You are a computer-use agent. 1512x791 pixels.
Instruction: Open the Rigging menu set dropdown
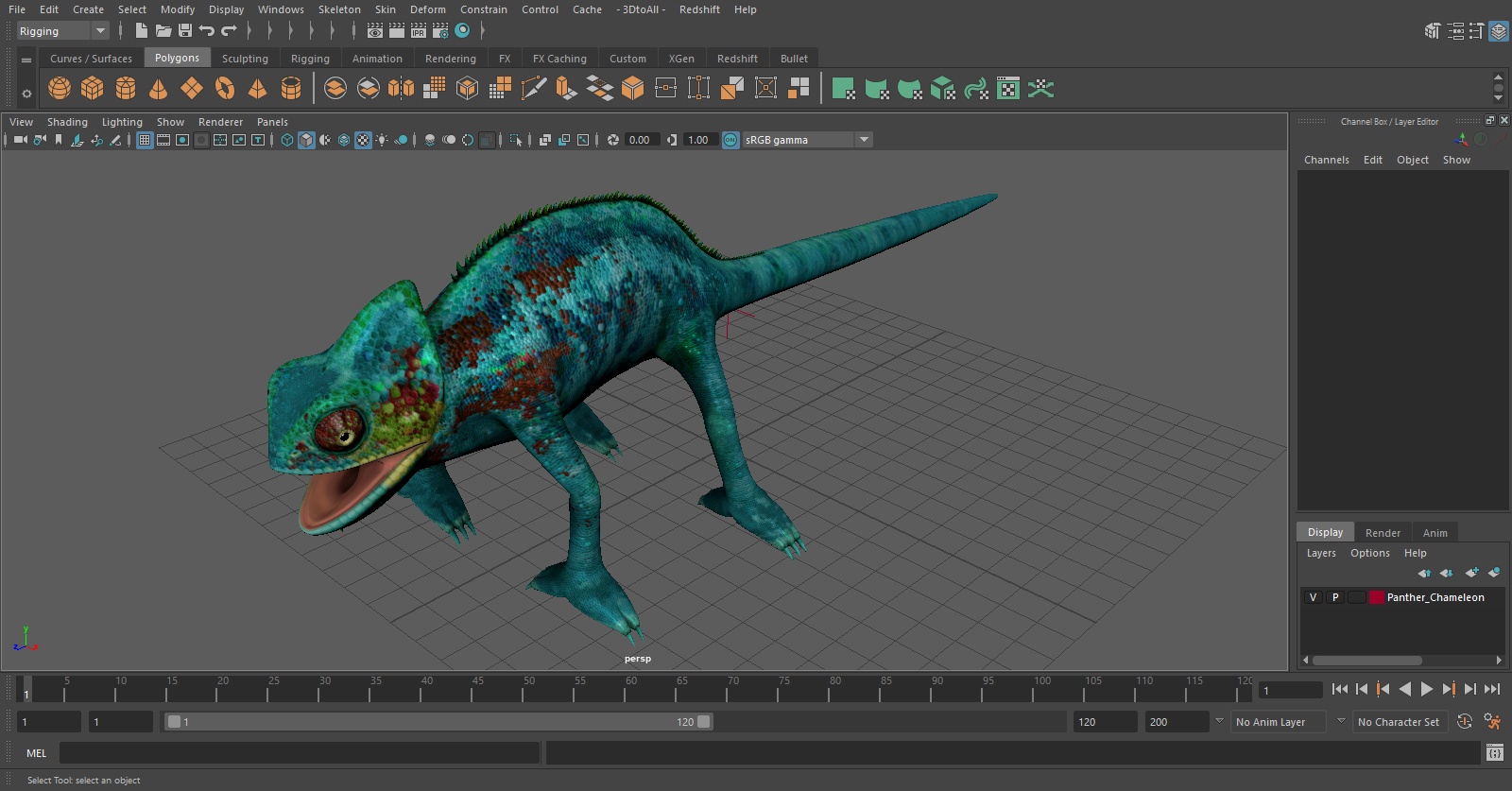(x=63, y=31)
